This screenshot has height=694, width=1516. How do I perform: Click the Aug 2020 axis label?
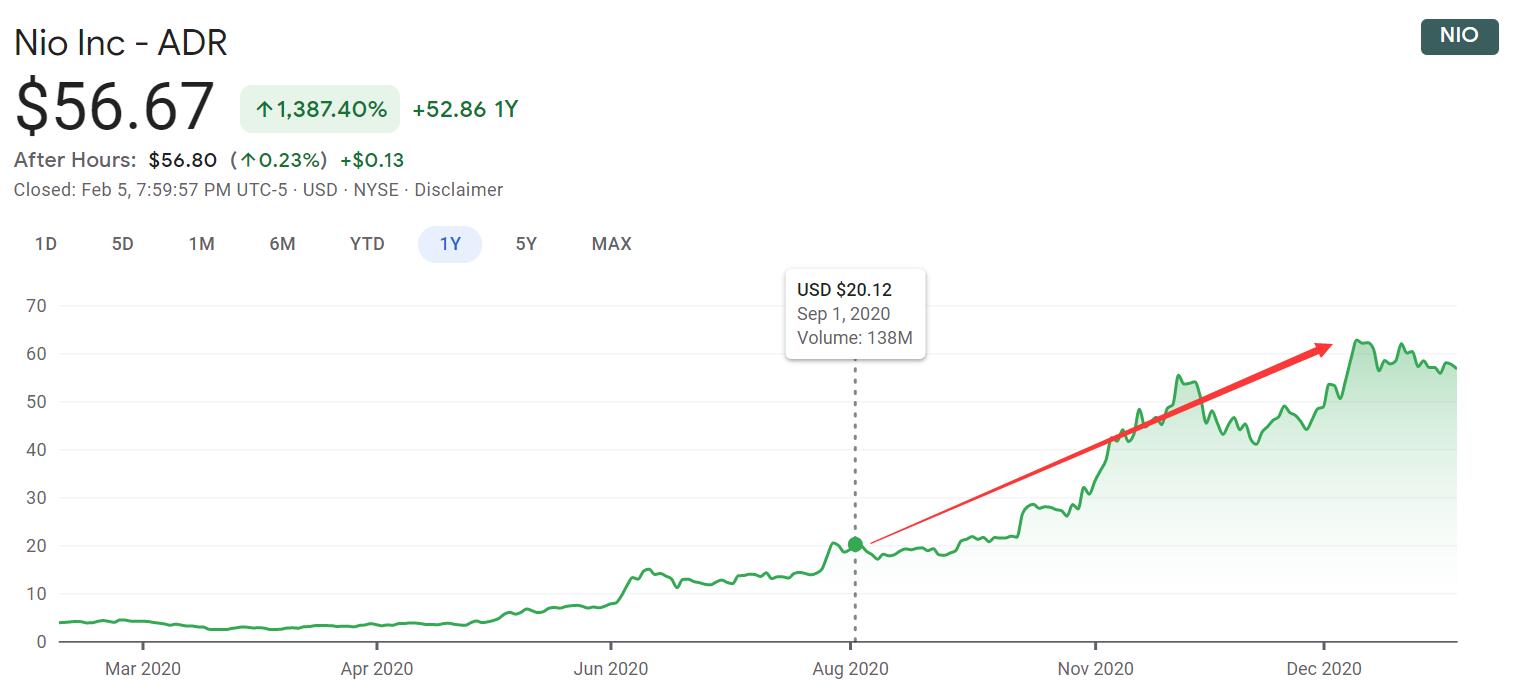[x=852, y=669]
